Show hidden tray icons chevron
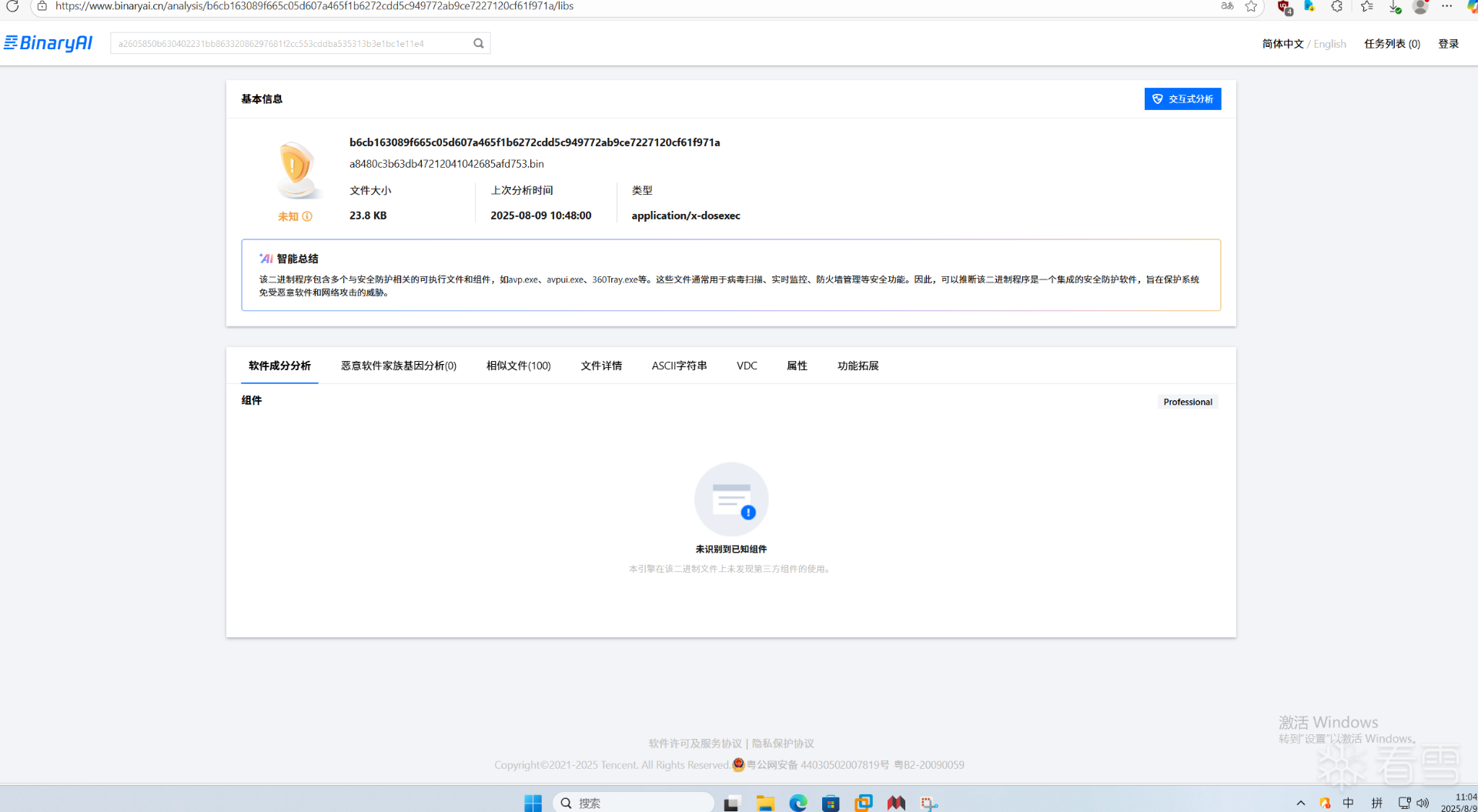The width and height of the screenshot is (1478, 812). [1301, 804]
